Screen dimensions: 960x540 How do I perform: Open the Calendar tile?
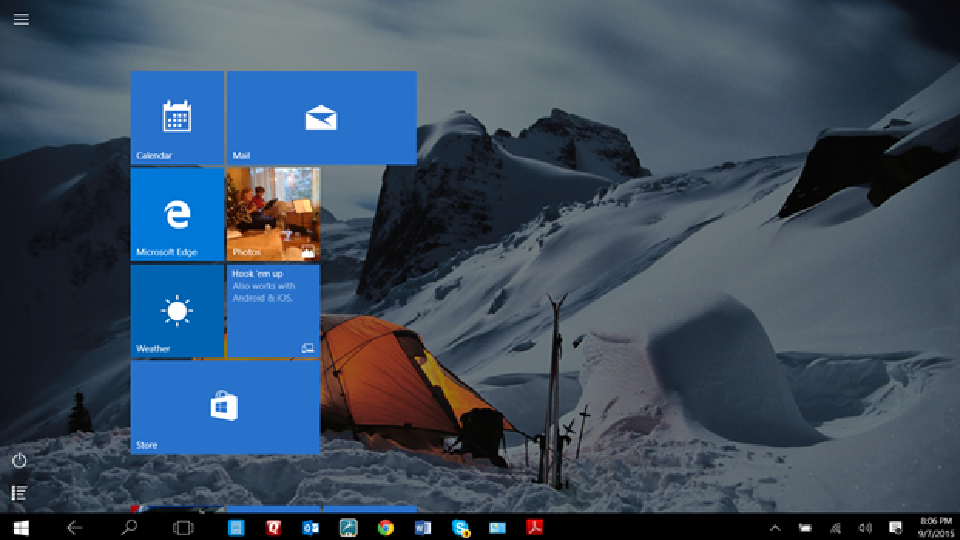(177, 117)
